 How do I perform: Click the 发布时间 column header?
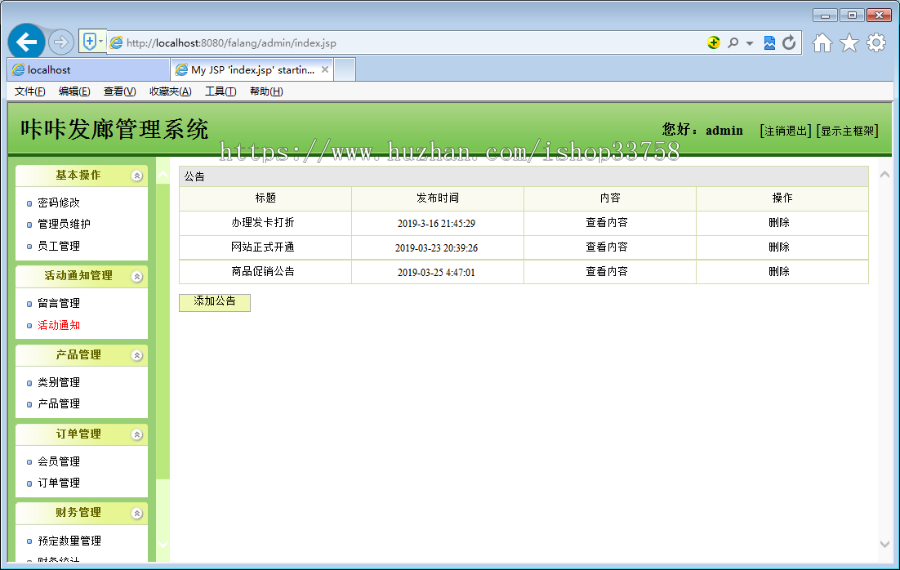(x=437, y=198)
